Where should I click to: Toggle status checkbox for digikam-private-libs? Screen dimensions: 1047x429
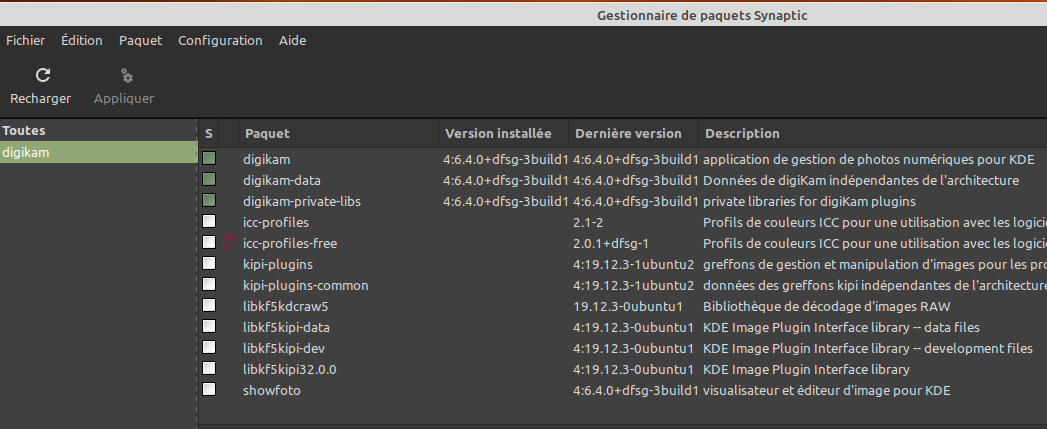(x=209, y=200)
